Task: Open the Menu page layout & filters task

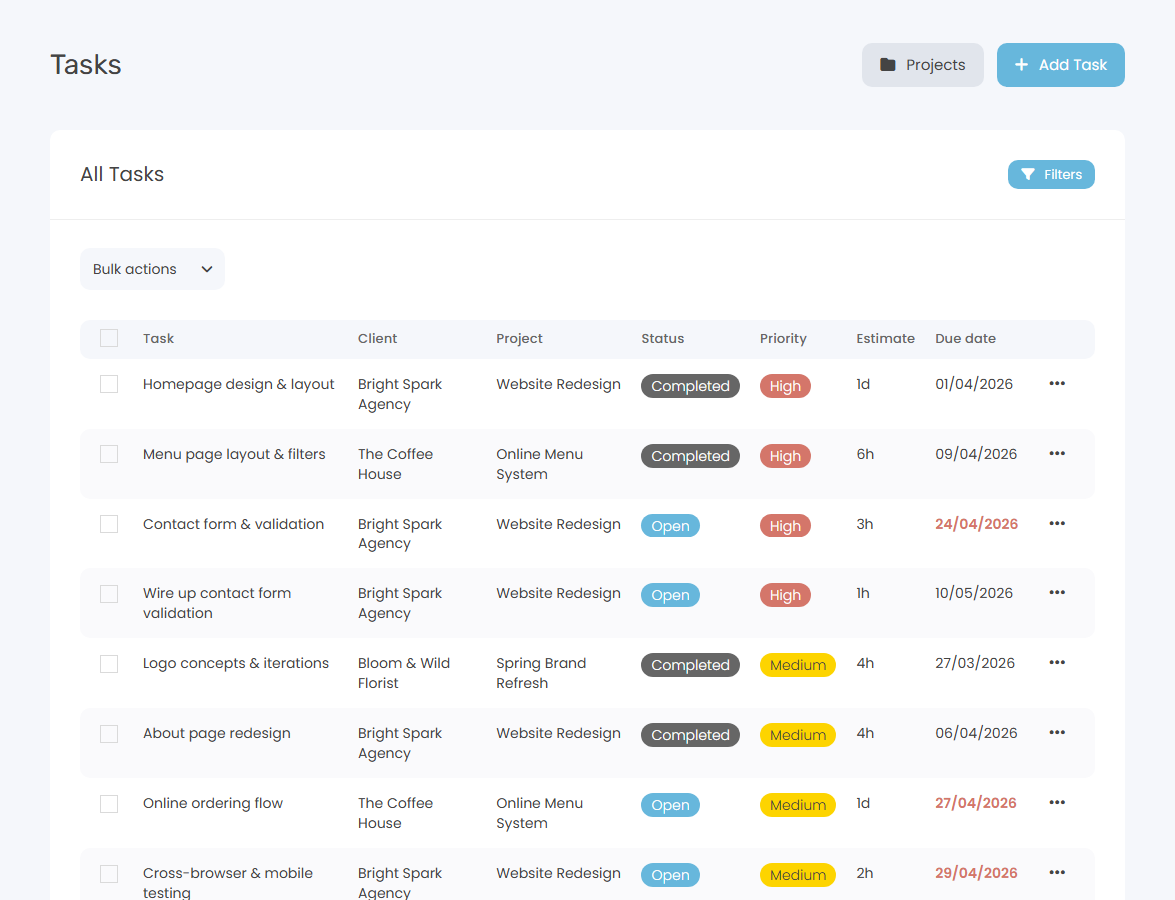Action: pyautogui.click(x=234, y=454)
